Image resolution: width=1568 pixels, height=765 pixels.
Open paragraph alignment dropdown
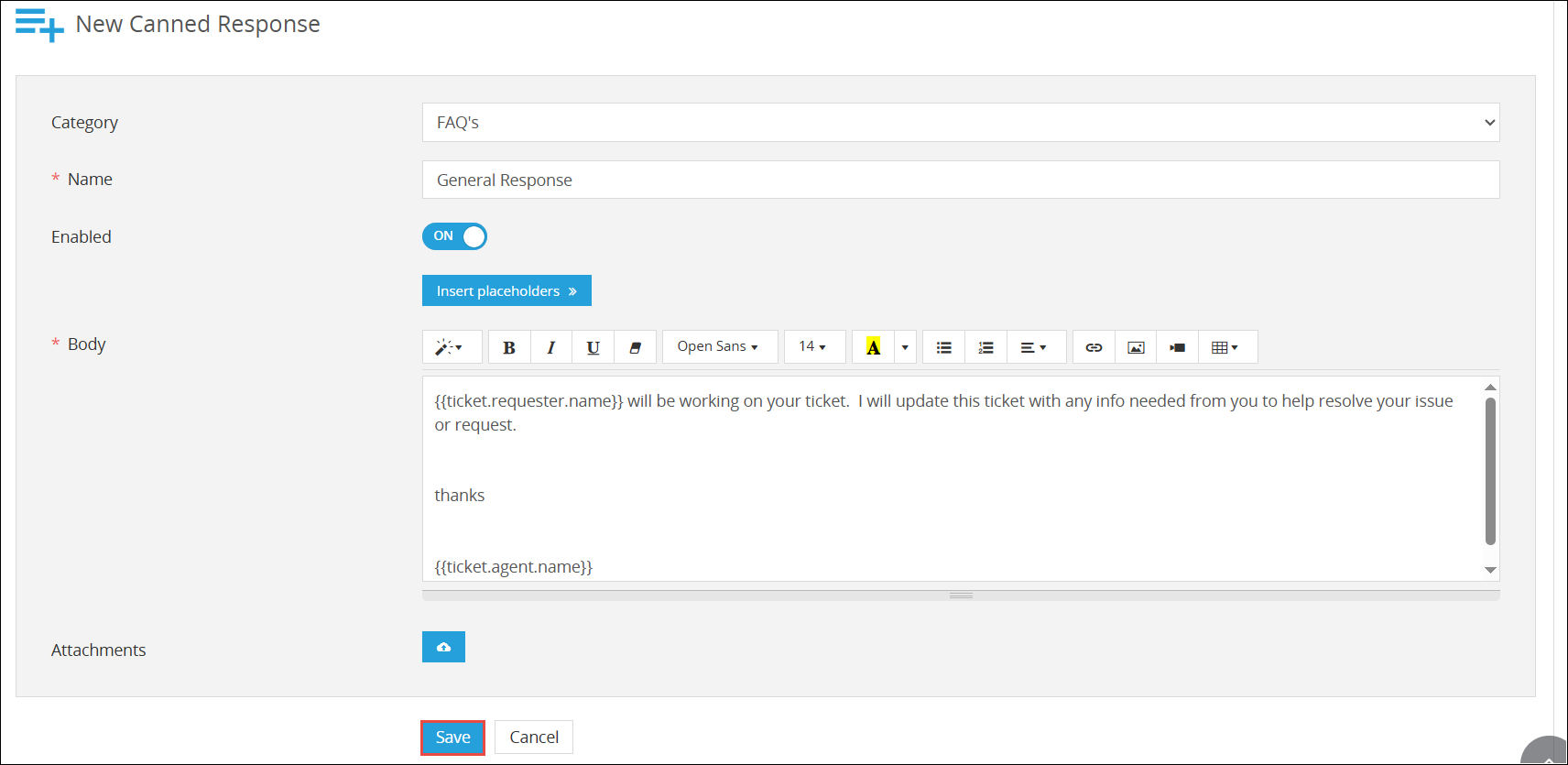tap(1036, 347)
